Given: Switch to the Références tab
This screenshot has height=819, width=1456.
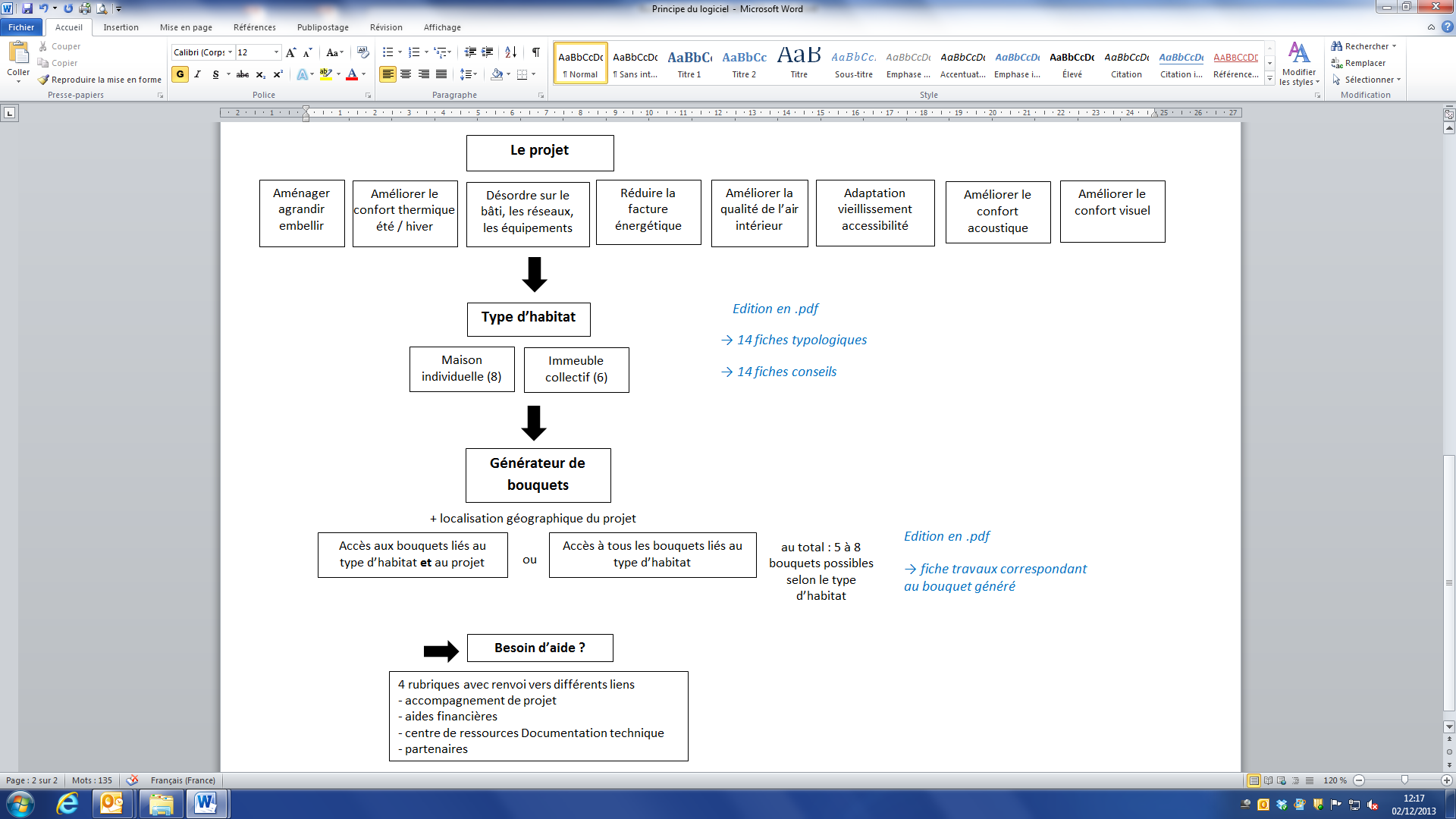Looking at the screenshot, I should pos(255,27).
